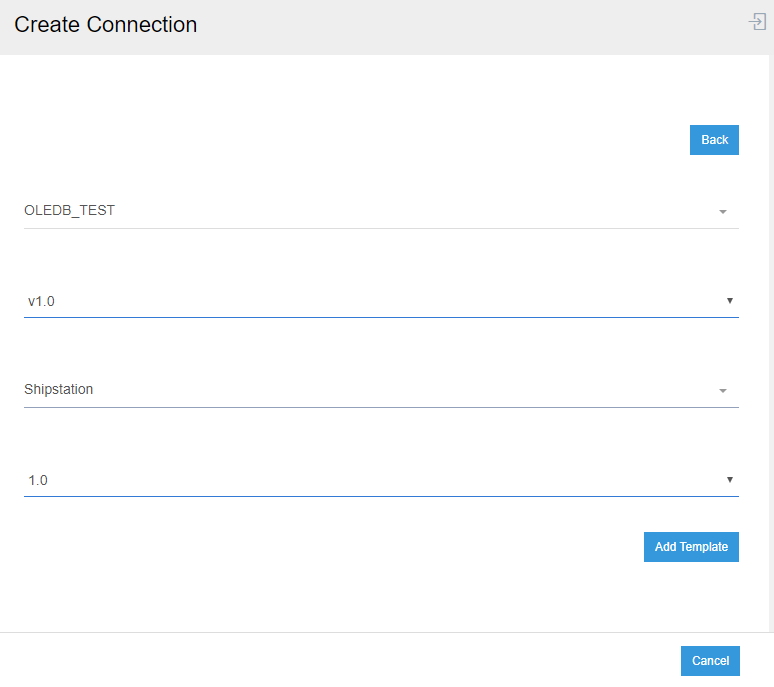Screen dimensions: 774x687
Task: Expand the v1.0 version selector
Action: [x=380, y=301]
